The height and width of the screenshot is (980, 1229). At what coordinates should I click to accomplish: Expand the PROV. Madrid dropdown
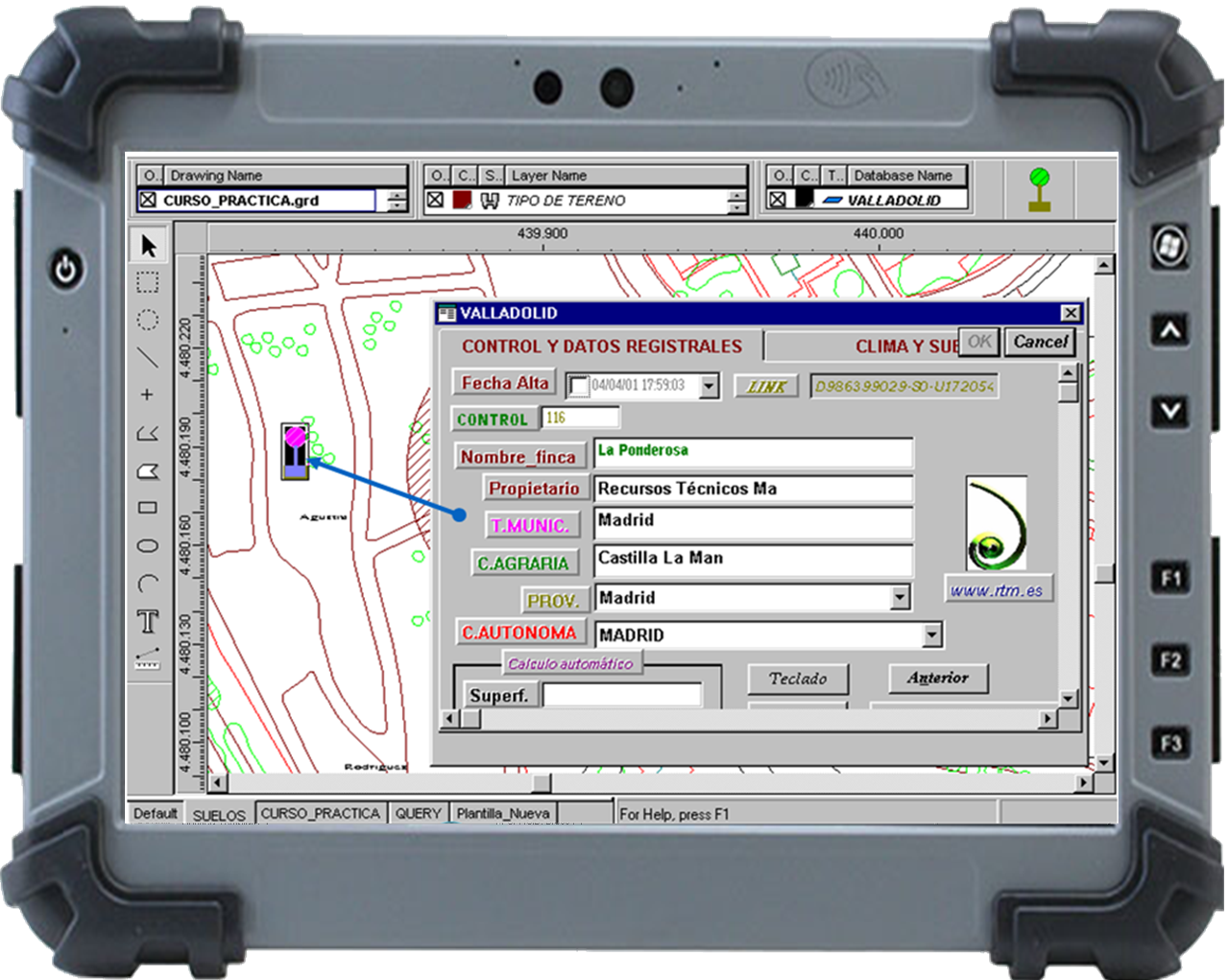(x=900, y=597)
